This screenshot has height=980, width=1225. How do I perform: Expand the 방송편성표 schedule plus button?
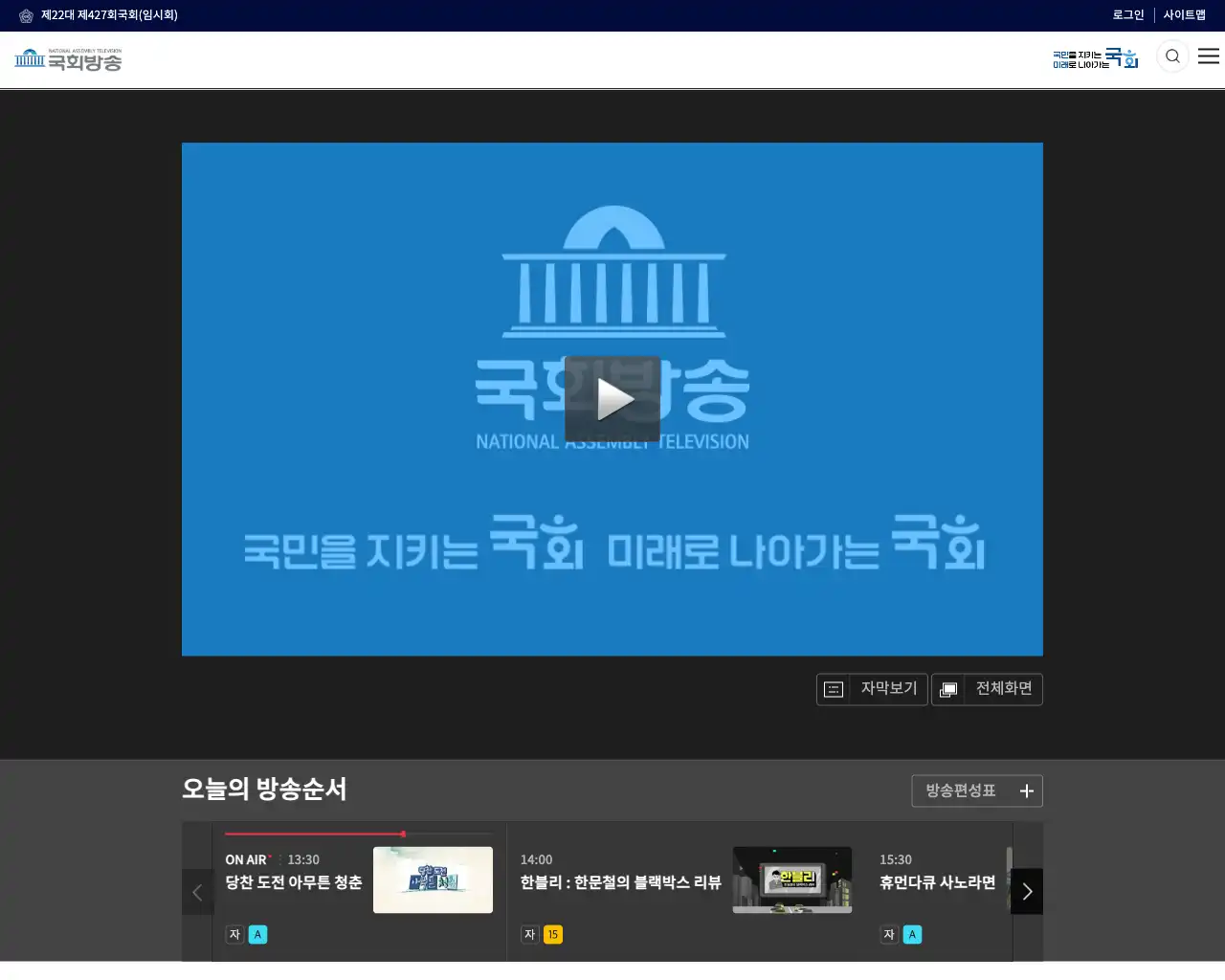click(977, 791)
